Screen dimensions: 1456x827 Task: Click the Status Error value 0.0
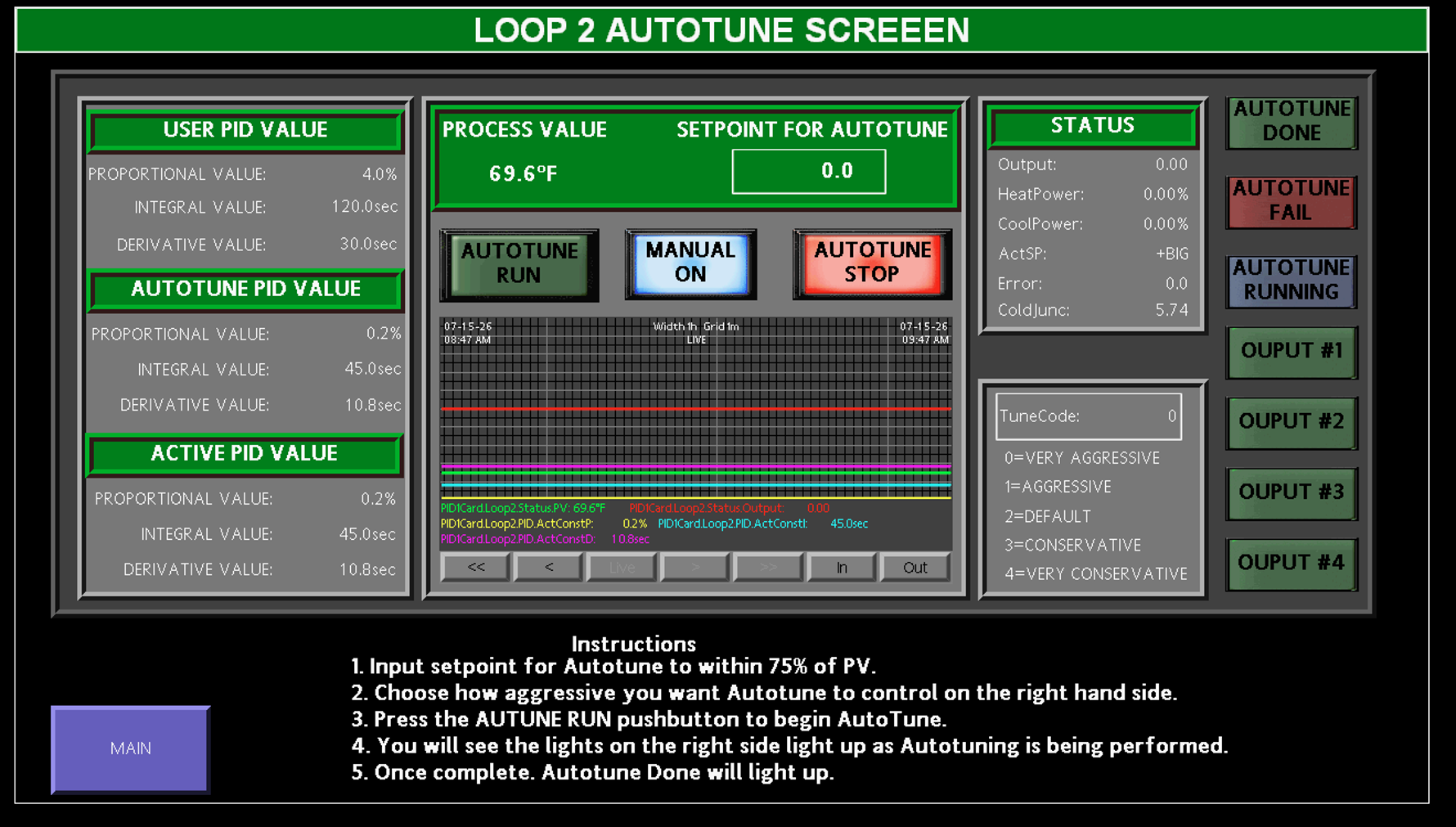(x=1176, y=283)
